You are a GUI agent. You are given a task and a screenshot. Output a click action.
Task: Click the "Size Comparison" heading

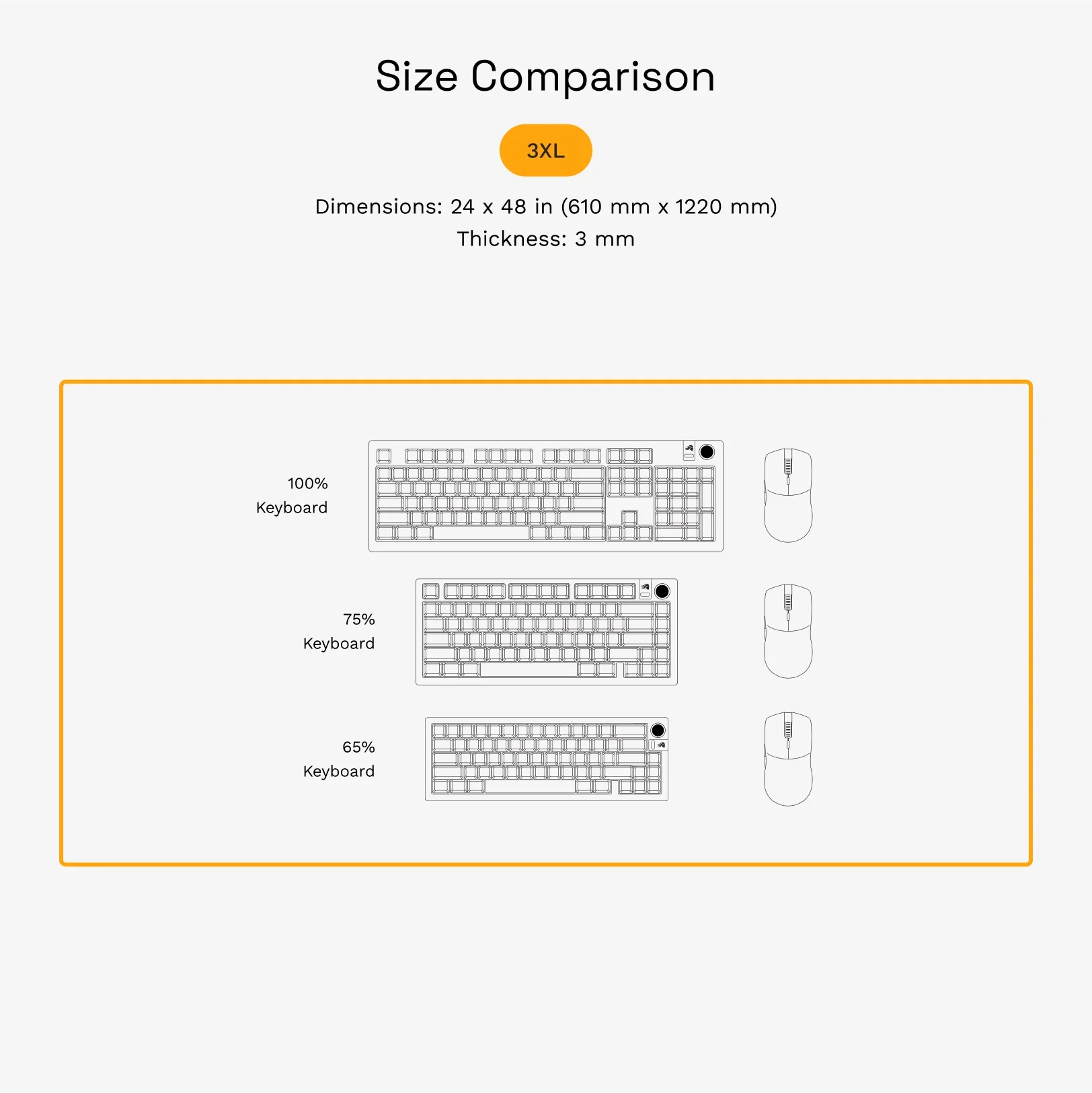545,76
